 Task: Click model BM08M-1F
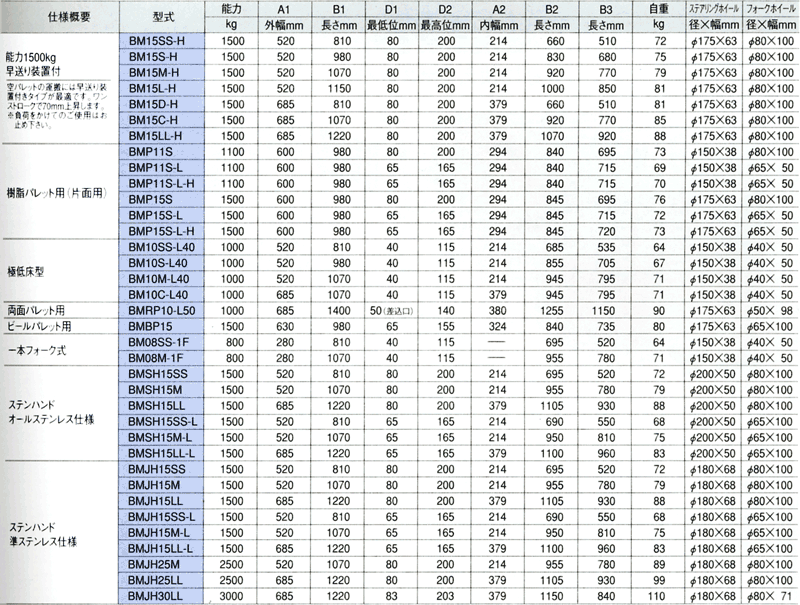click(162, 358)
